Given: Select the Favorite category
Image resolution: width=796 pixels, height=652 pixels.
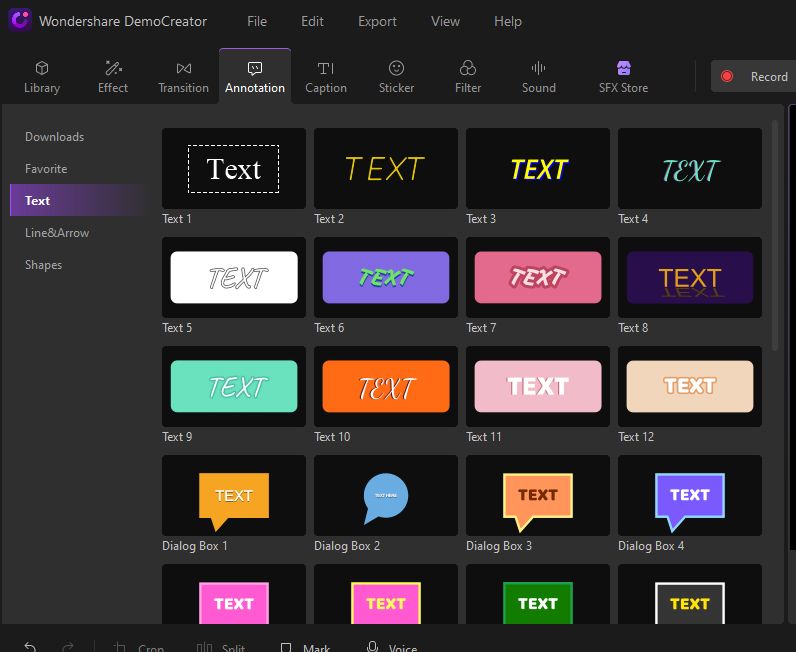Looking at the screenshot, I should [46, 169].
